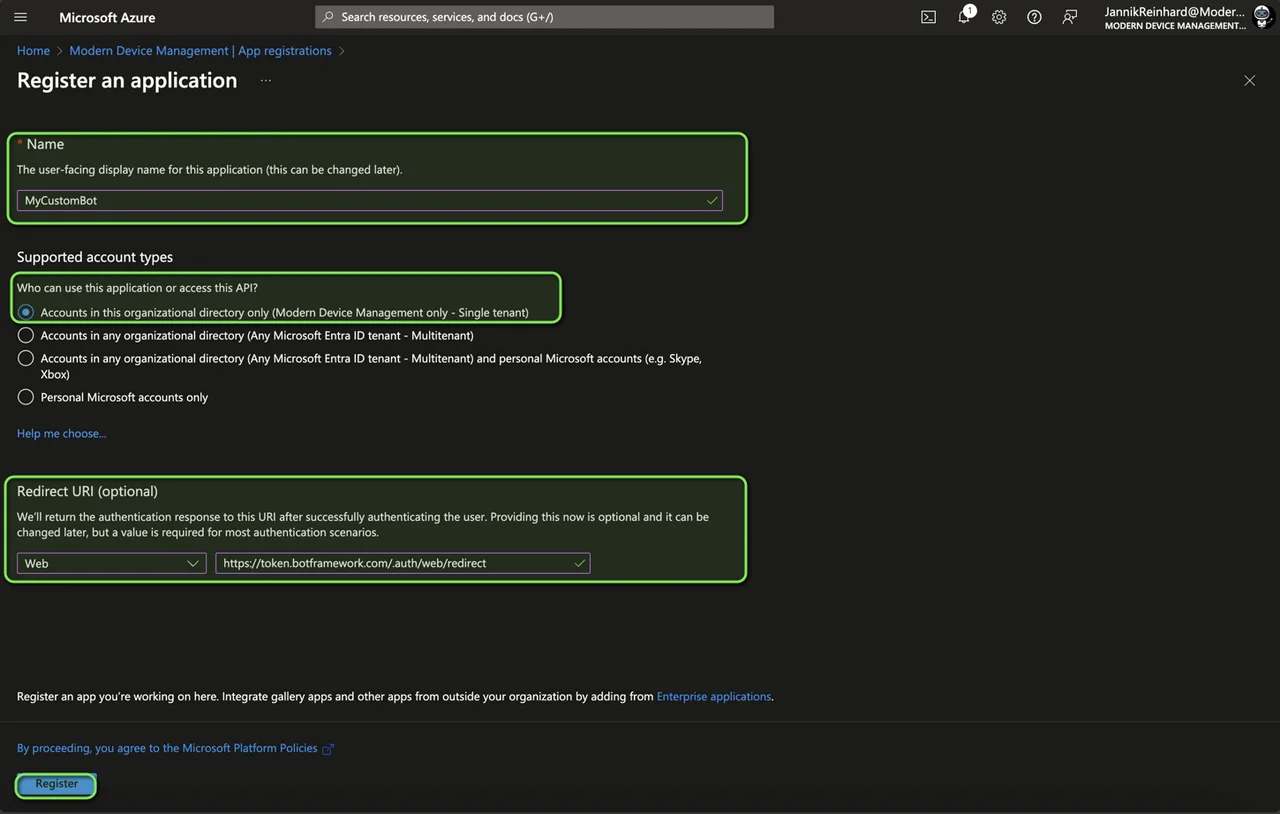The width and height of the screenshot is (1280, 814).
Task: Open the account avatar menu
Action: tap(1262, 16)
